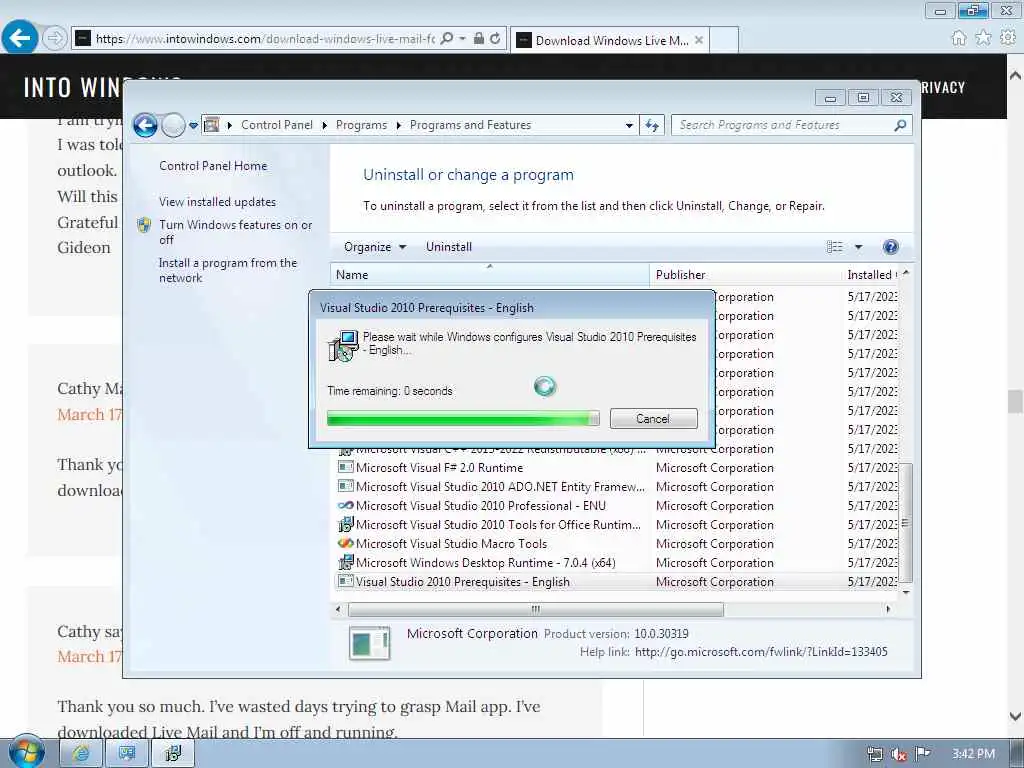Click the Programs breadcrumb

coord(361,125)
